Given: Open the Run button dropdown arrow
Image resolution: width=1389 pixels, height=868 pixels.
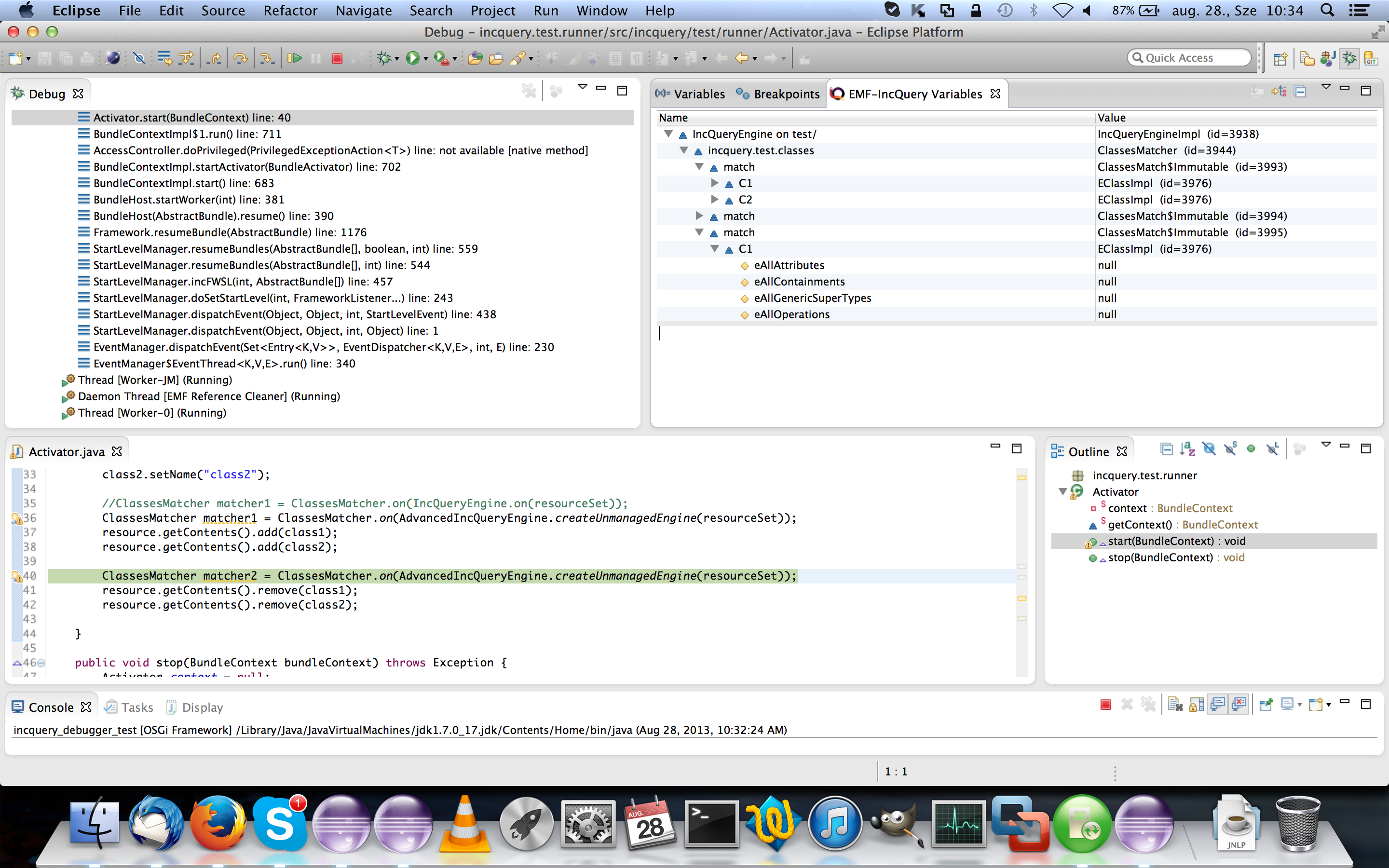Looking at the screenshot, I should (426, 58).
